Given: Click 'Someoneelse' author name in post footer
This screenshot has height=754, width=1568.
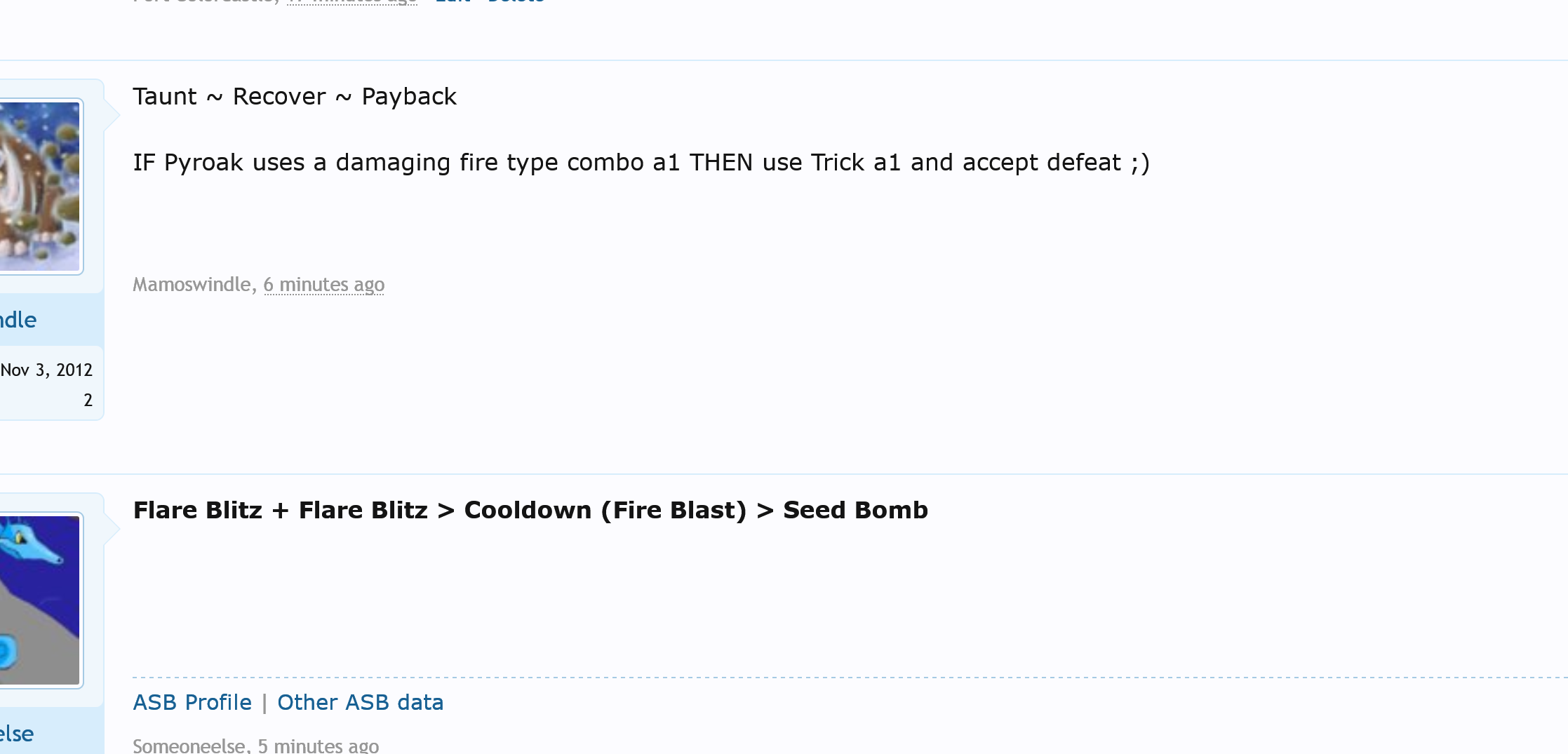Looking at the screenshot, I should pos(189,746).
